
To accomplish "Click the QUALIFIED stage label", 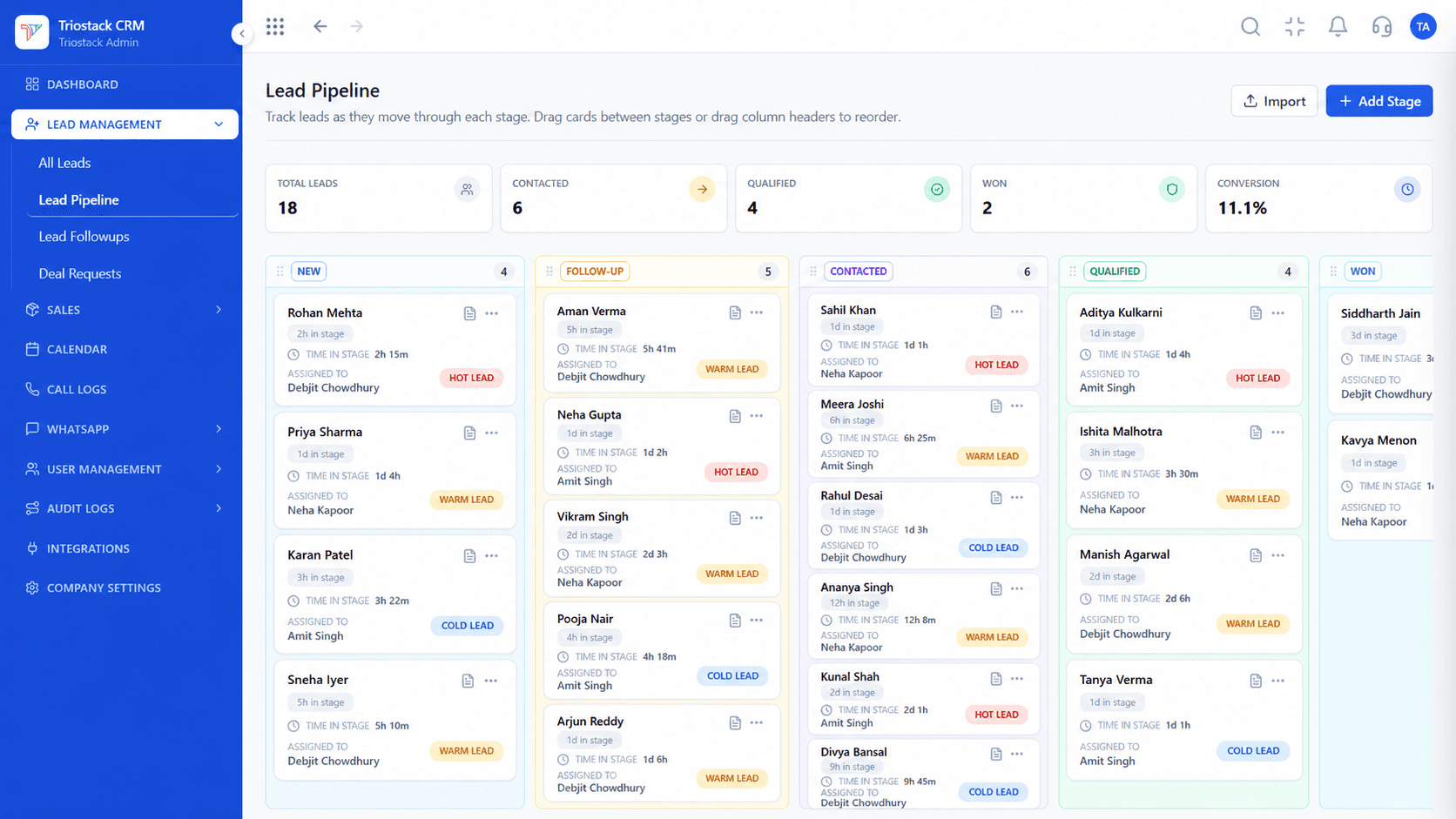I will [1115, 272].
